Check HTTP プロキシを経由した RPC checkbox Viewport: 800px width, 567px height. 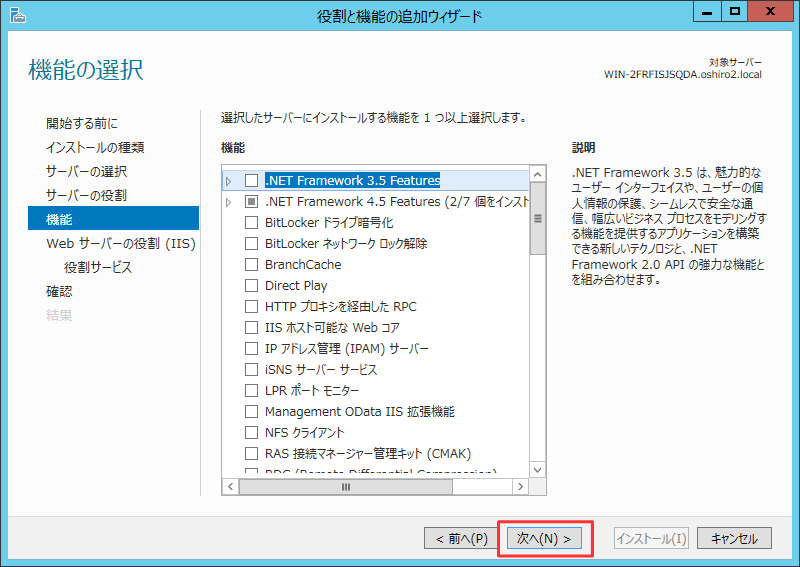pyautogui.click(x=252, y=306)
